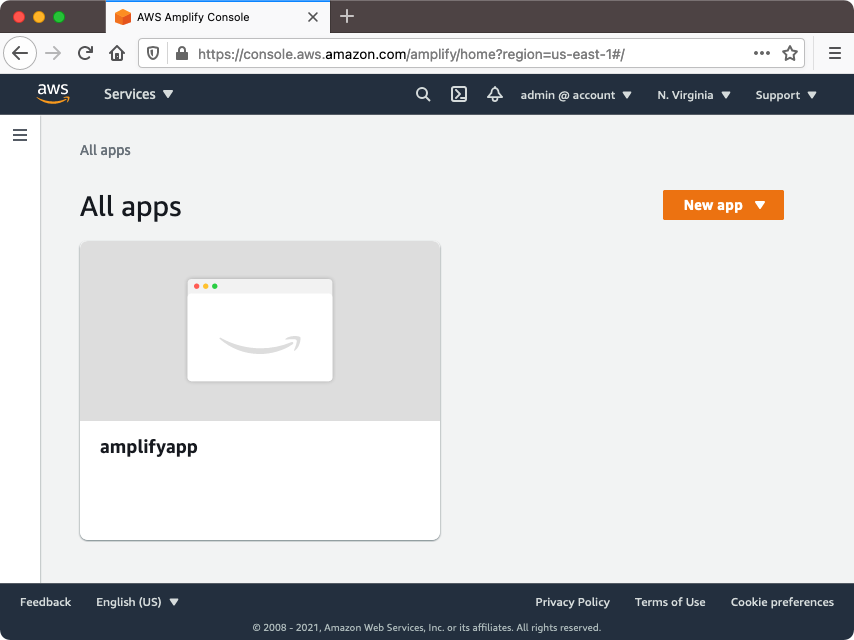Bookmark this page with star icon
Viewport: 854px width, 640px height.
pos(790,53)
